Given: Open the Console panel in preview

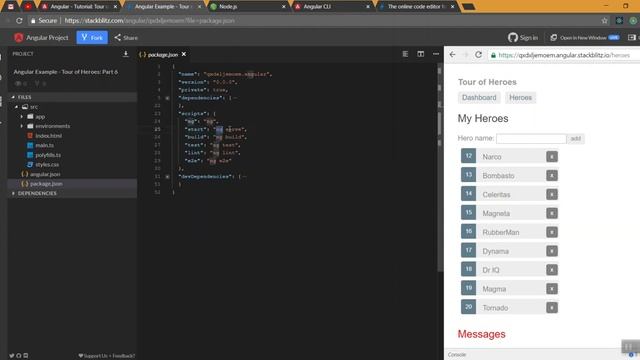Looking at the screenshot, I should pyautogui.click(x=457, y=355).
